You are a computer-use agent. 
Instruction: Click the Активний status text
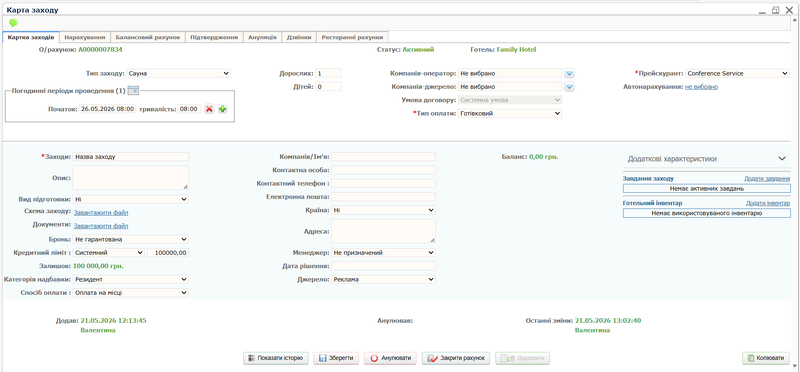418,49
